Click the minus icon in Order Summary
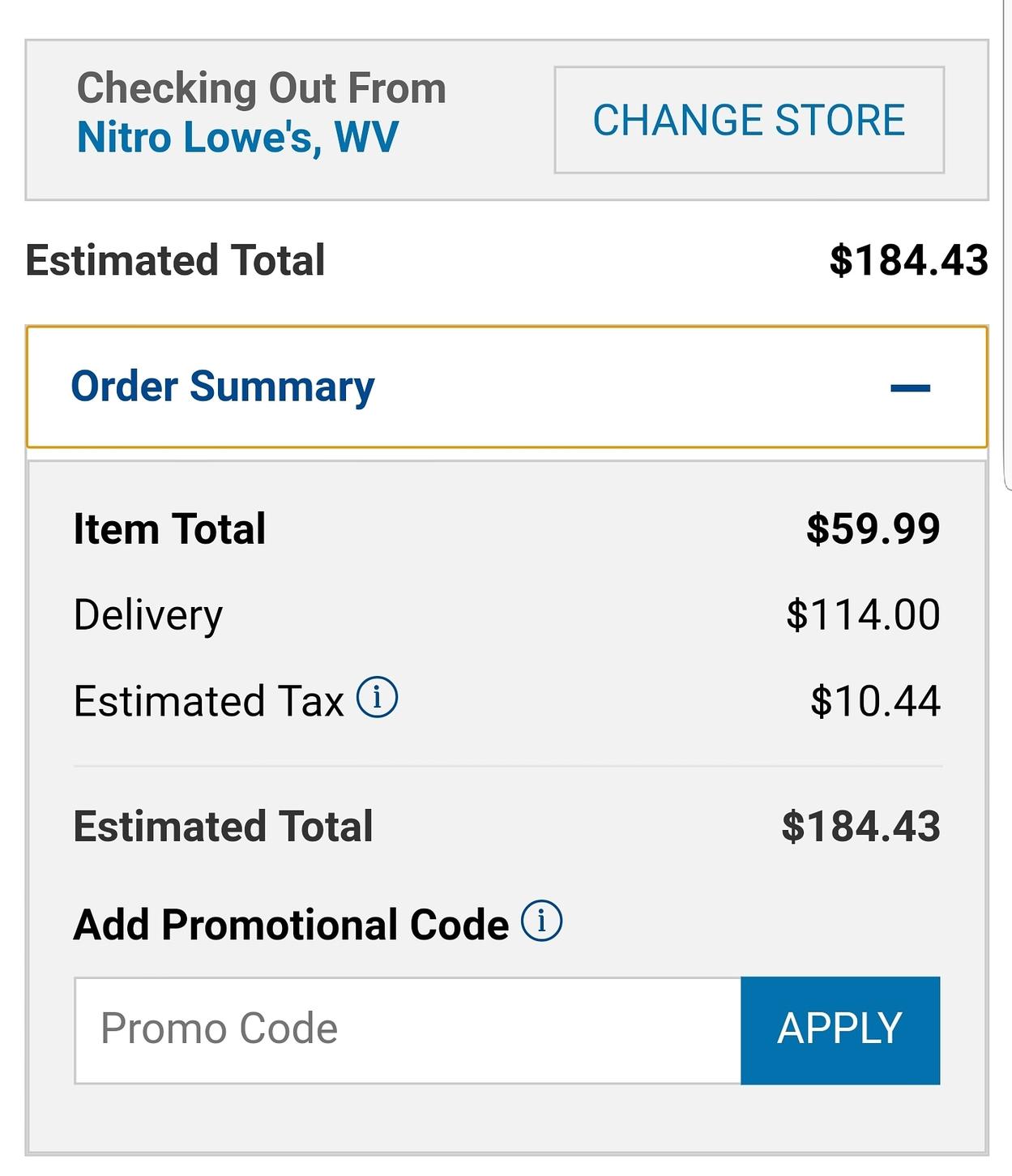The height and width of the screenshot is (1176, 1012). [910, 388]
